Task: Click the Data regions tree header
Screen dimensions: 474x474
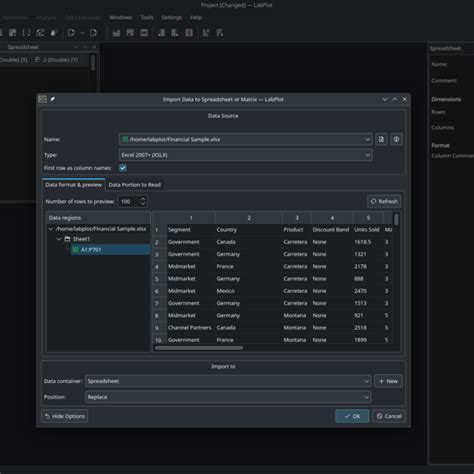Action: coord(98,218)
